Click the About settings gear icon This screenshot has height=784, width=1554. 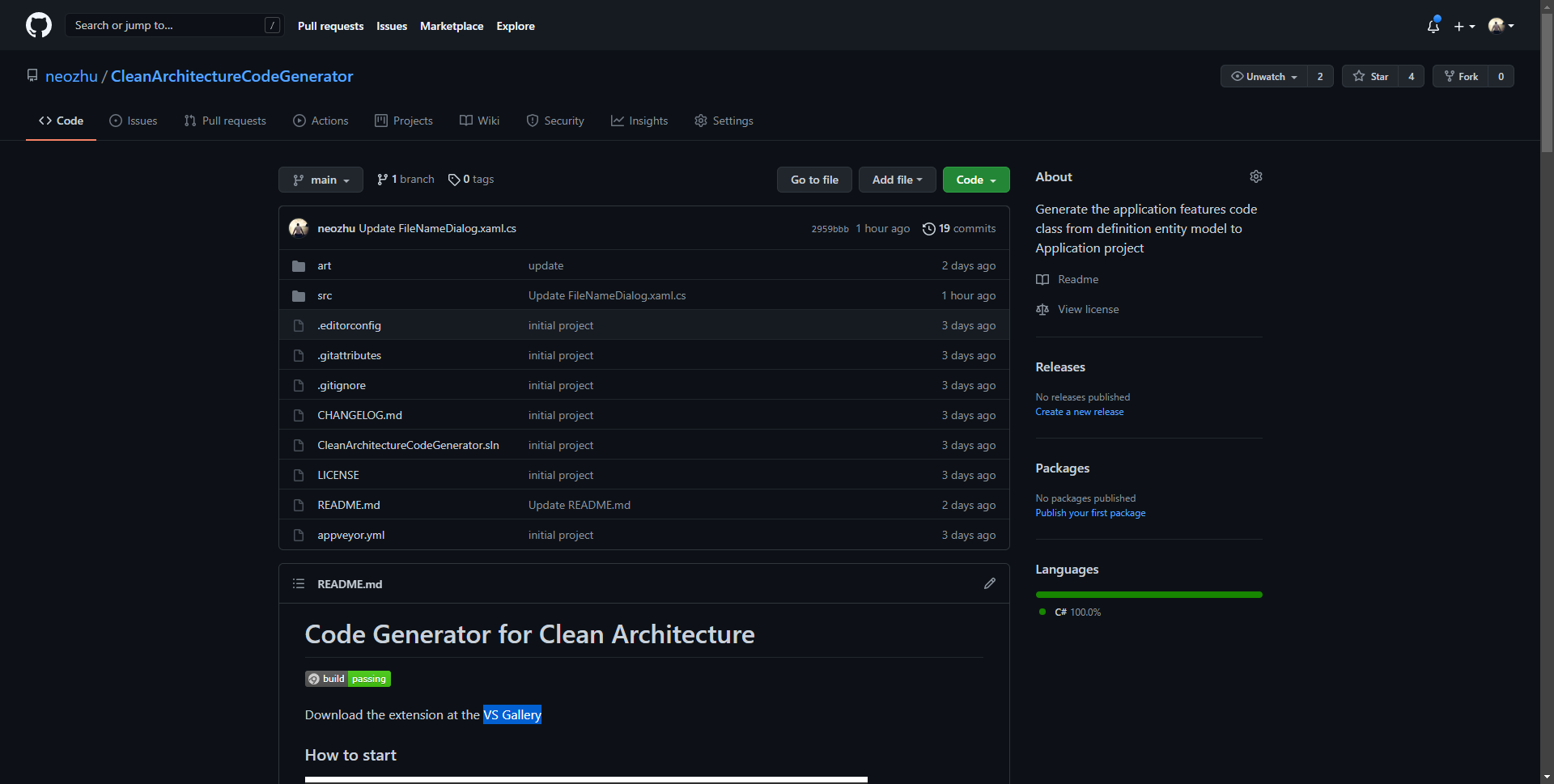pyautogui.click(x=1255, y=176)
